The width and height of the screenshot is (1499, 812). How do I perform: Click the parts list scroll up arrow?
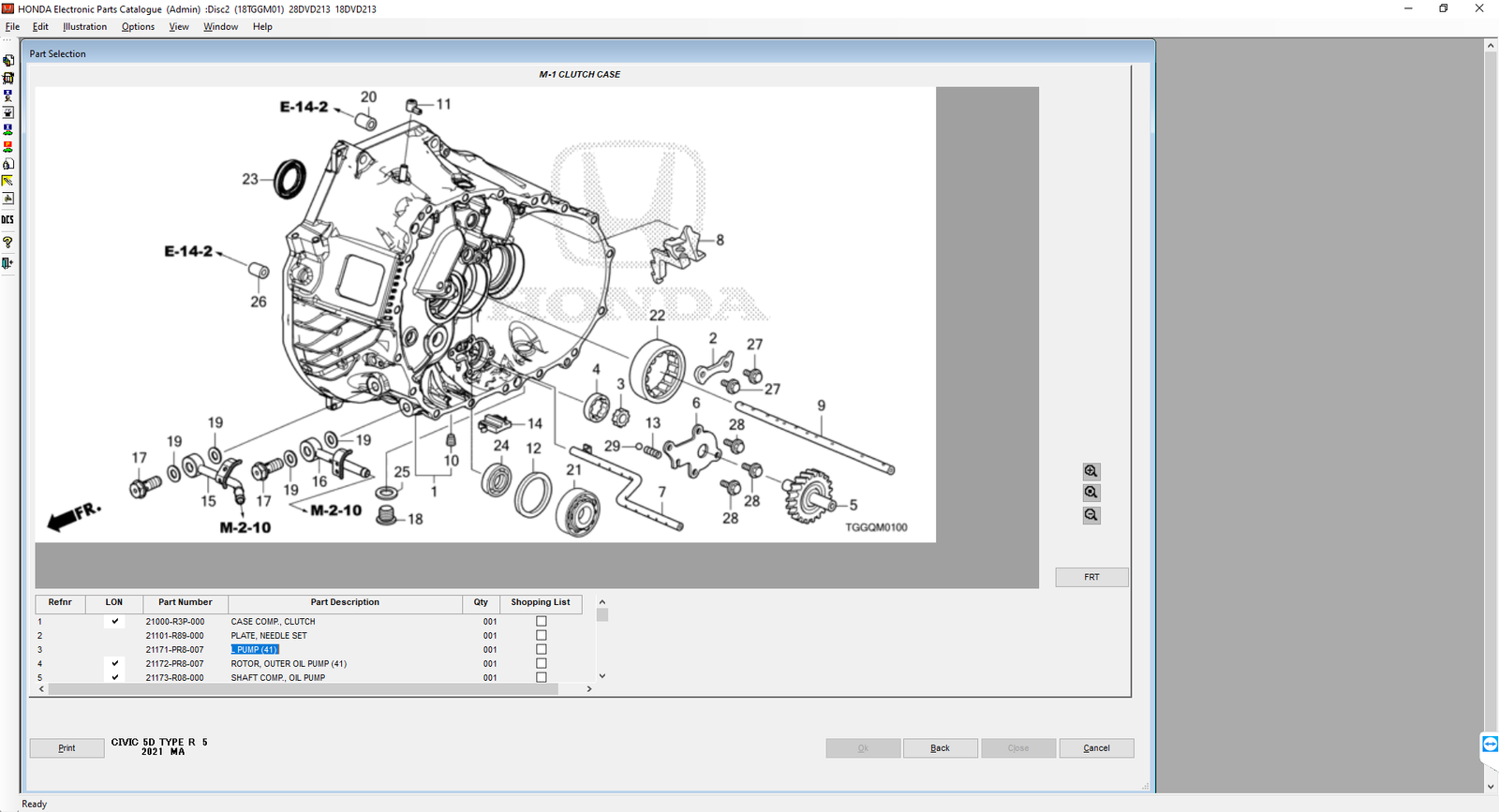point(602,602)
